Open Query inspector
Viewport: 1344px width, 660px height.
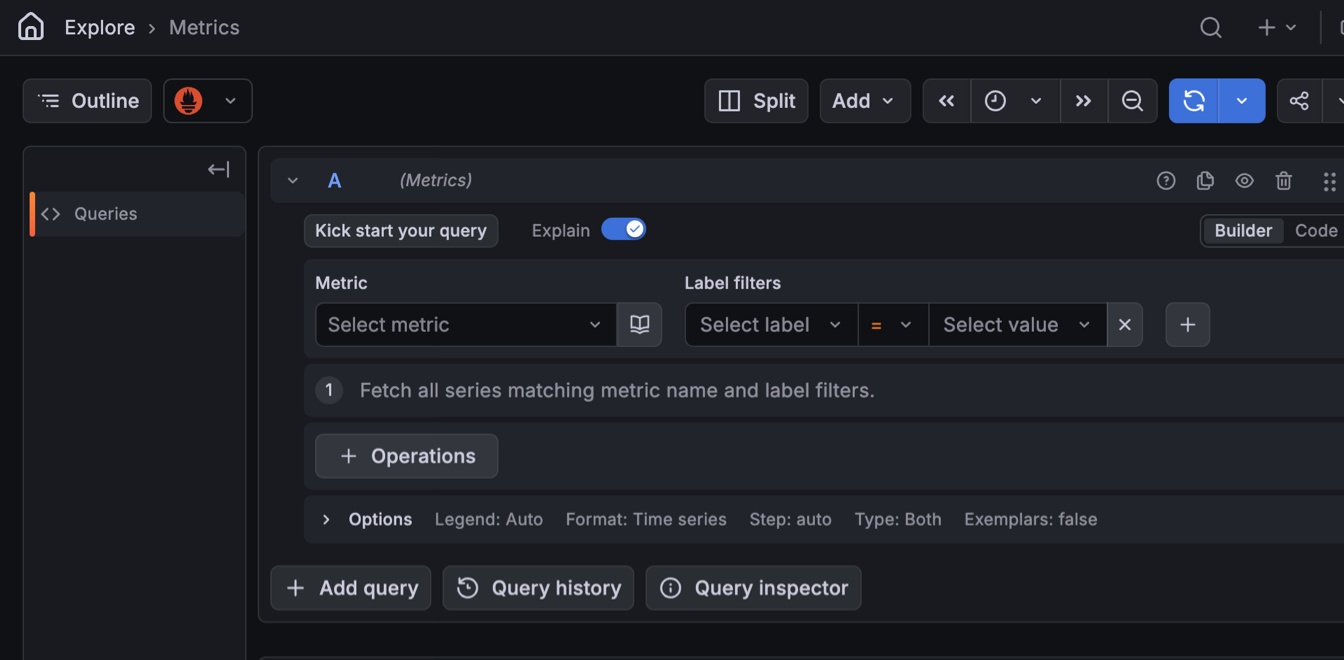(x=754, y=588)
